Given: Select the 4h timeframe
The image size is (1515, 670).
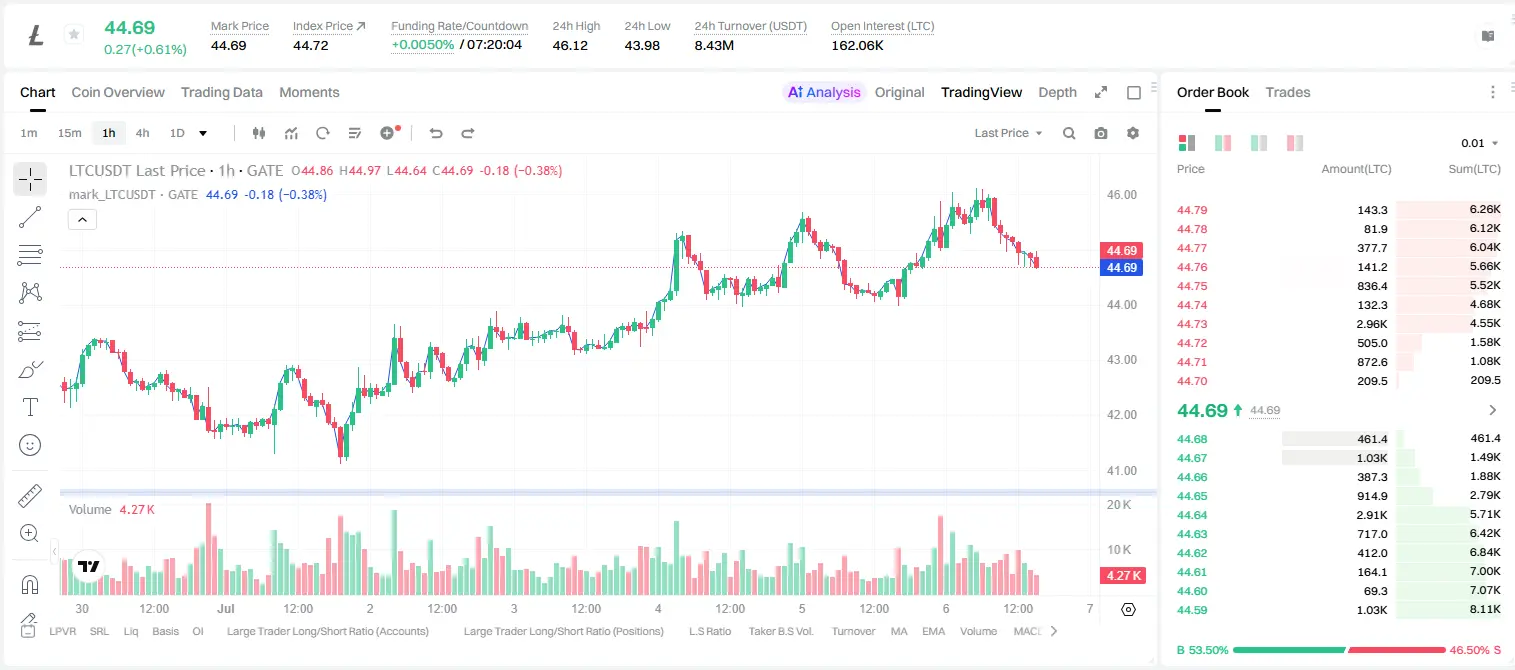Looking at the screenshot, I should (x=143, y=133).
